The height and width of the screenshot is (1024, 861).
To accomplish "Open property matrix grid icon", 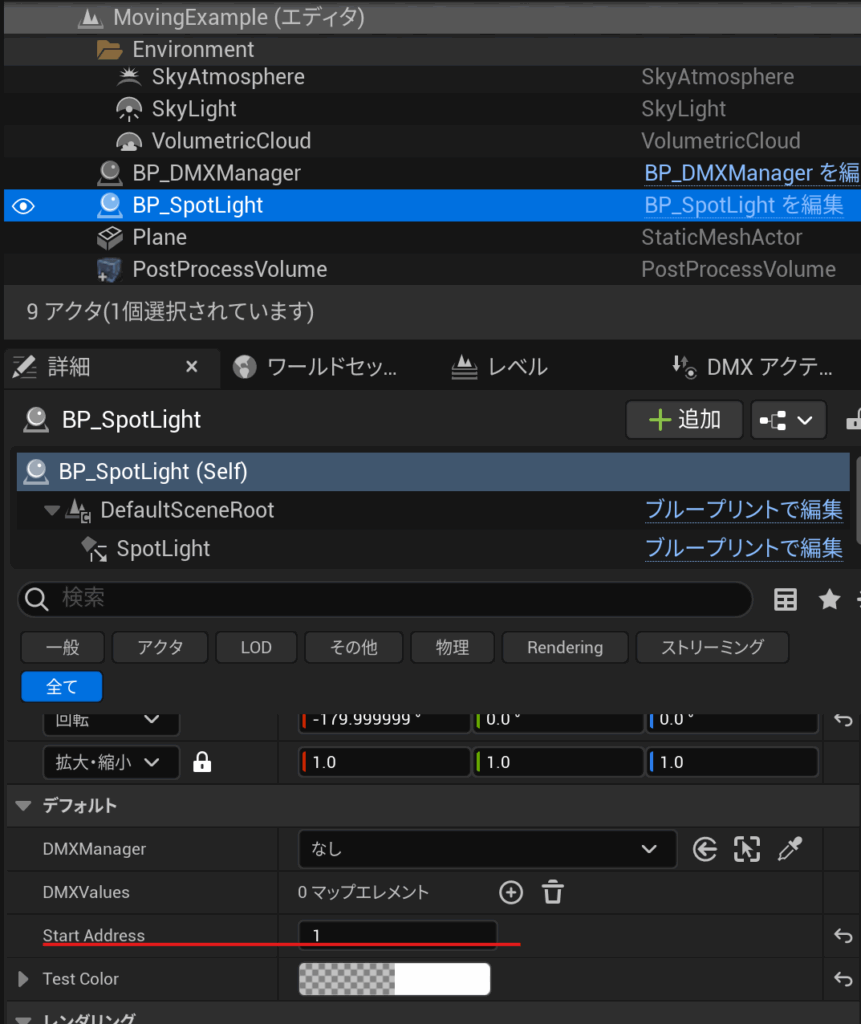I will click(785, 600).
